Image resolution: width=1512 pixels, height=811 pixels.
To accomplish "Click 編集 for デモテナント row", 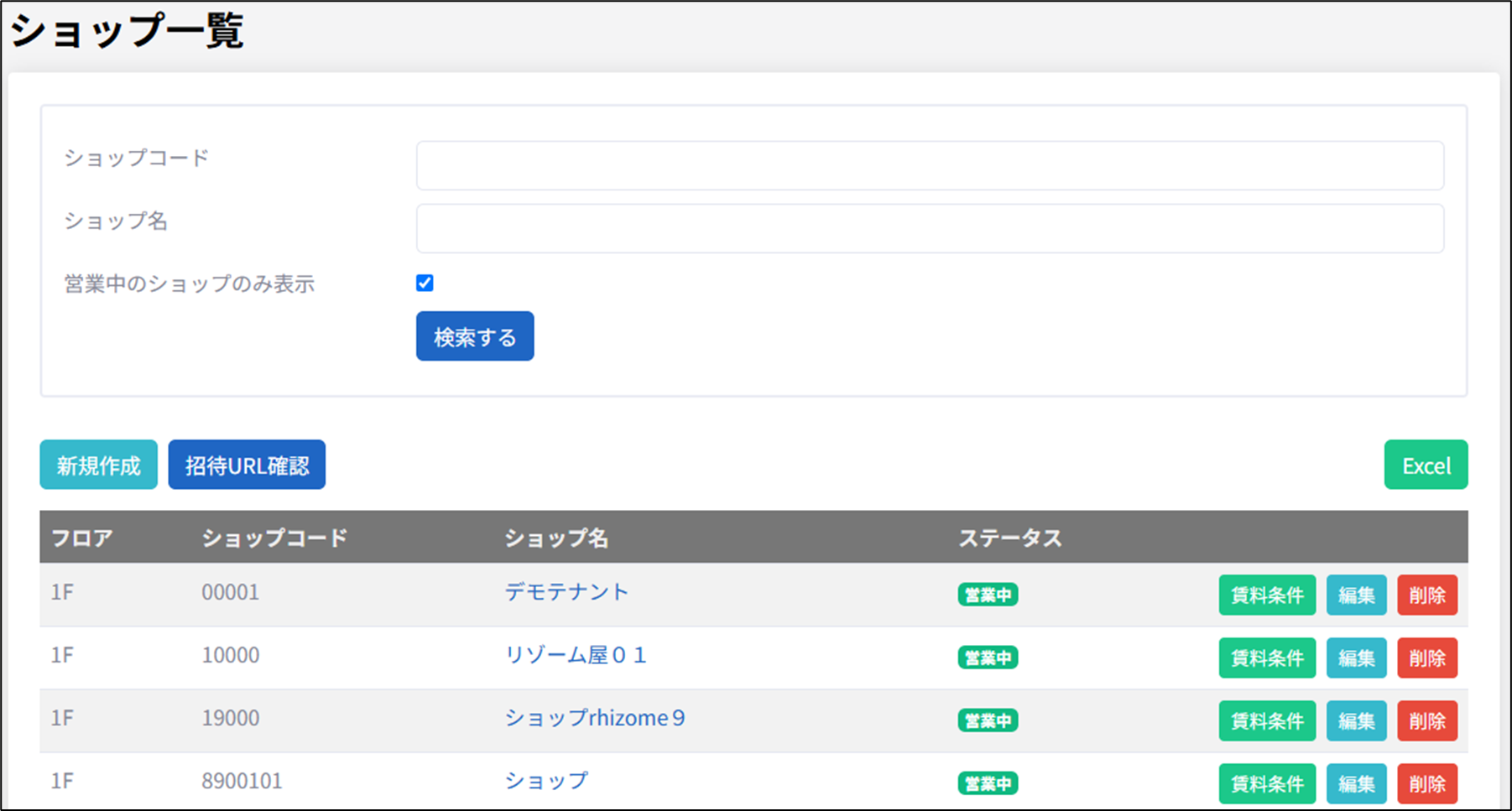I will click(x=1356, y=595).
